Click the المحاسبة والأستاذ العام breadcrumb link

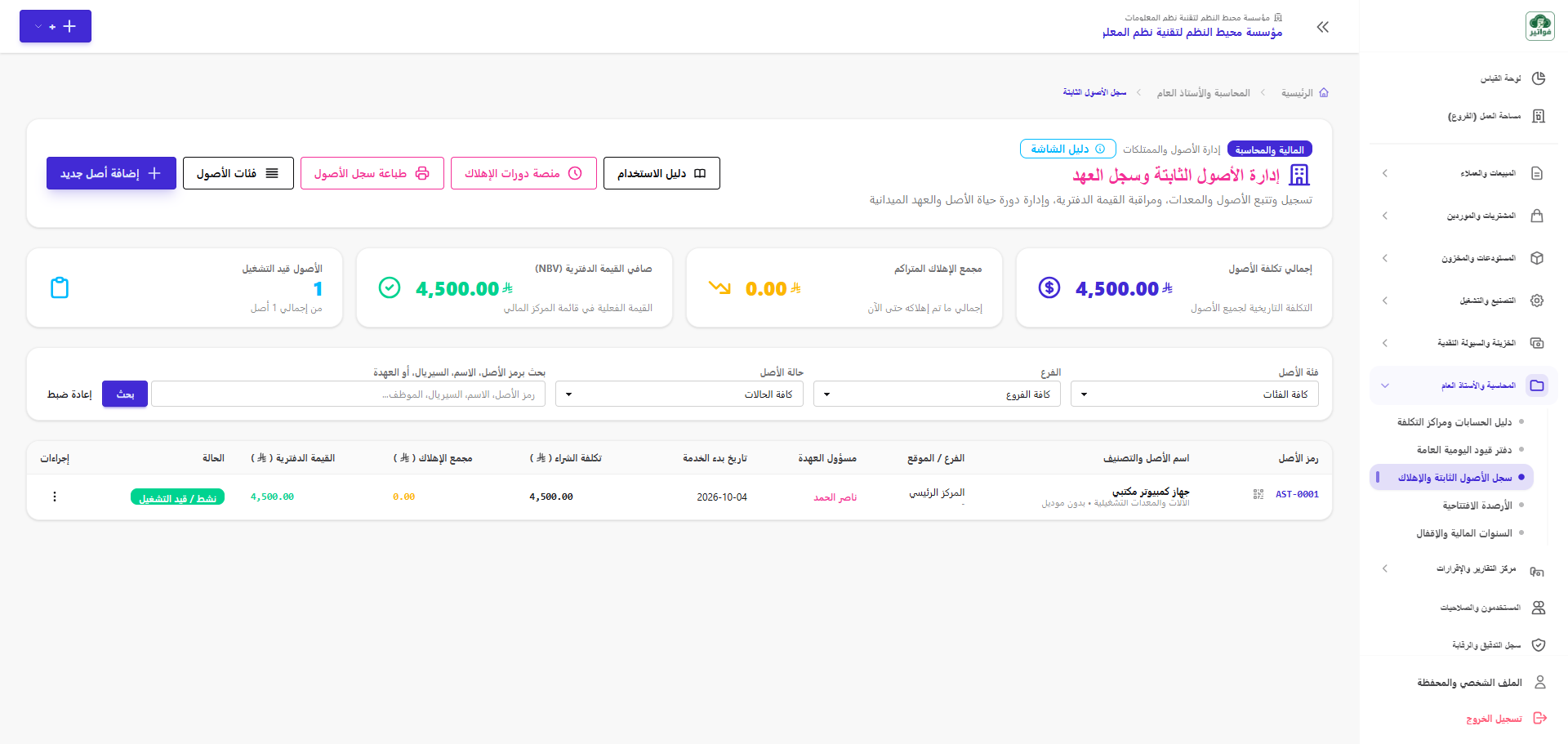pos(1203,93)
